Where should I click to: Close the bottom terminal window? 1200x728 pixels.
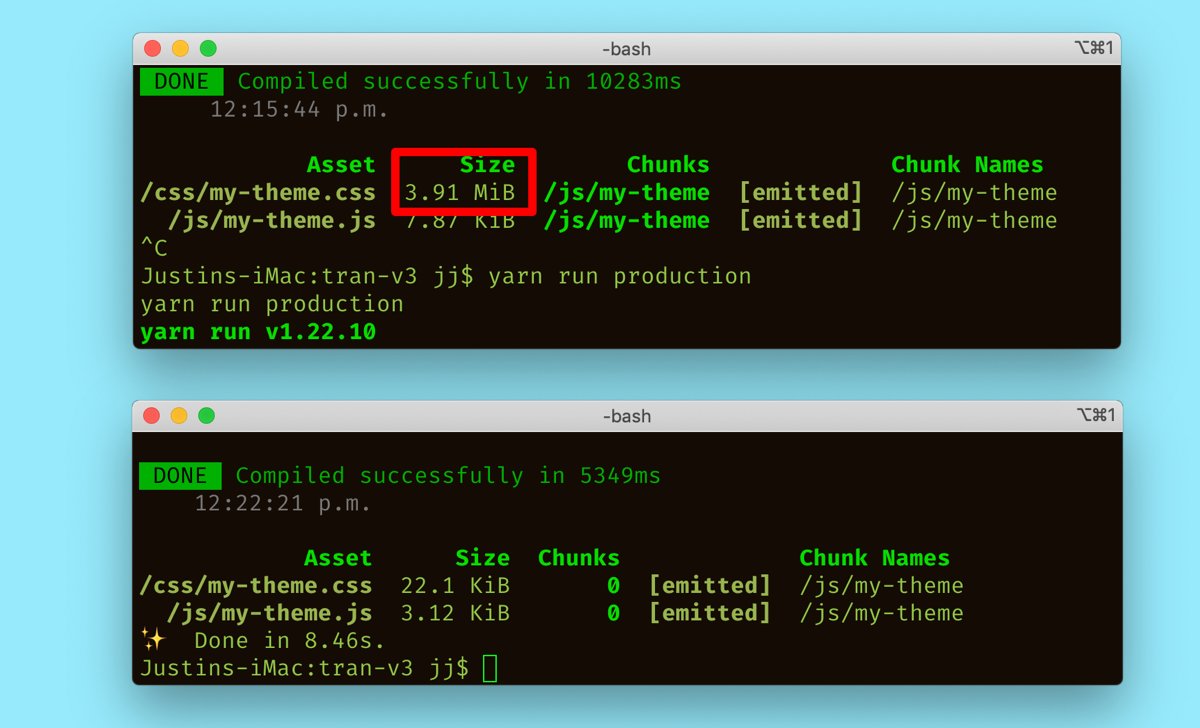(151, 415)
